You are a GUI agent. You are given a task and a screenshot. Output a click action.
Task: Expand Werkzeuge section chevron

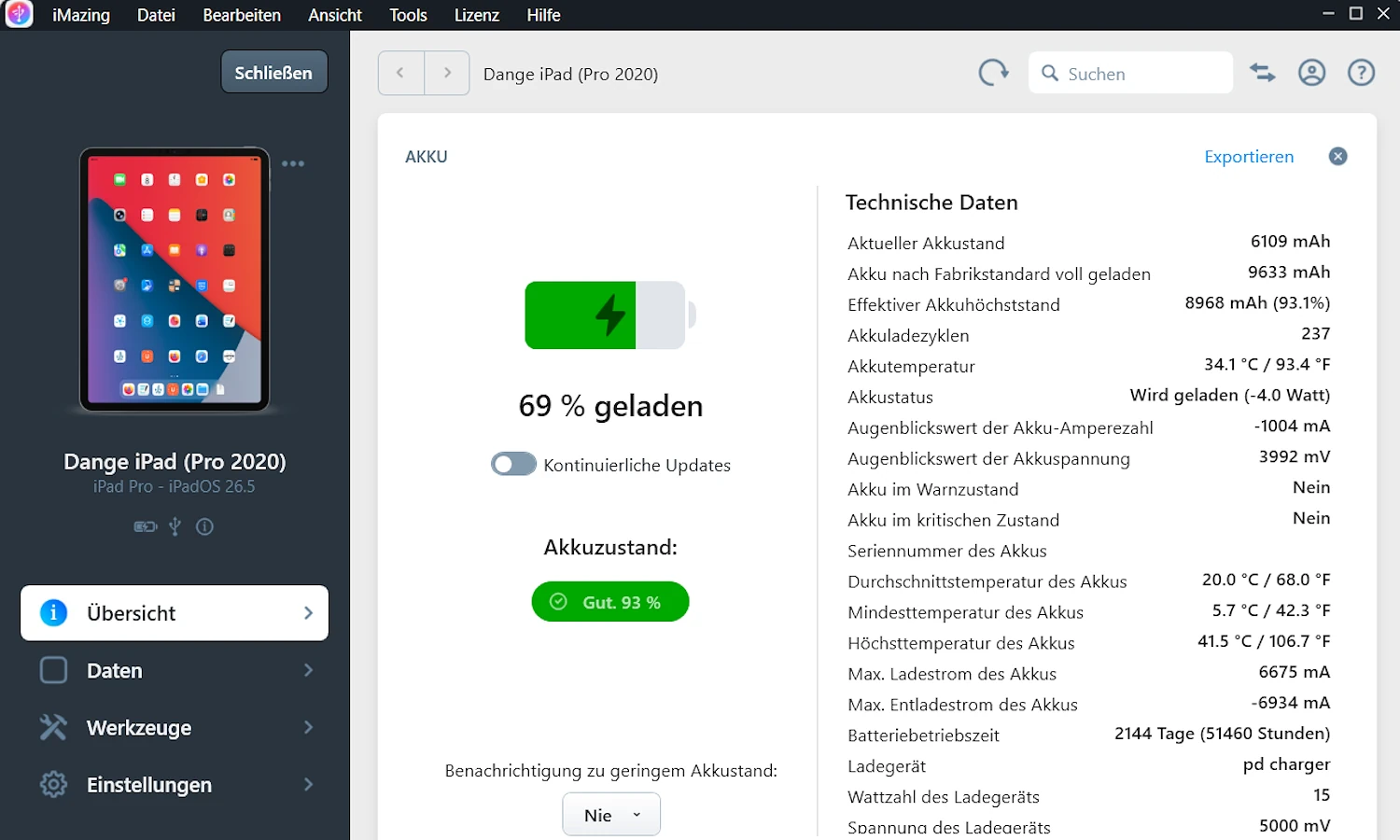[x=308, y=727]
